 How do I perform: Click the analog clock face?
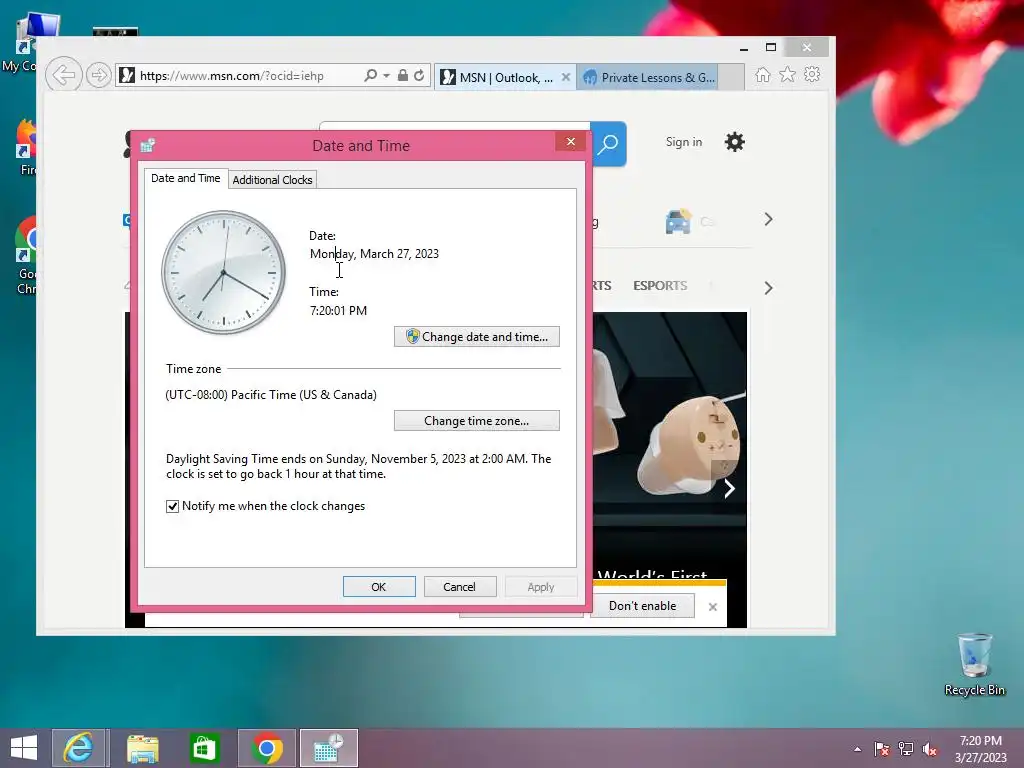223,272
